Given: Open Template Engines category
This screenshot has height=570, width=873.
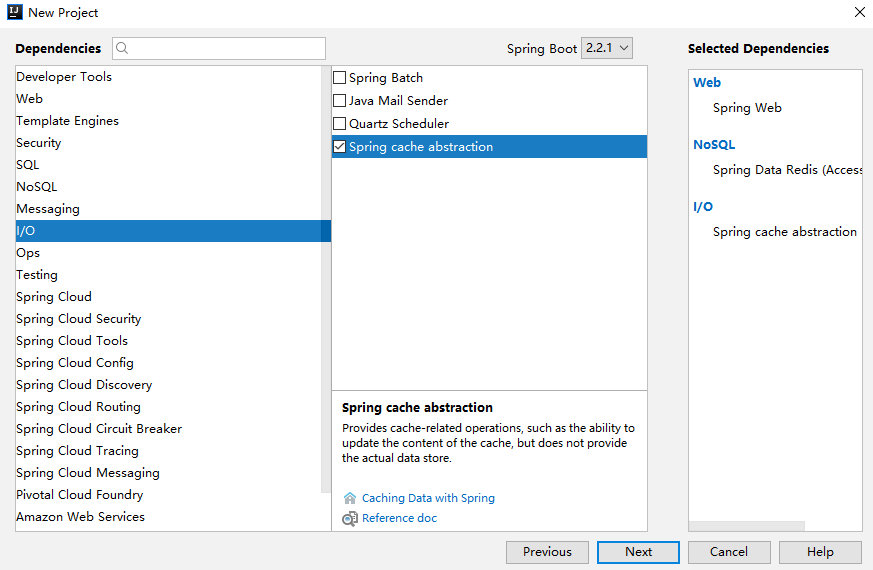Looking at the screenshot, I should click(168, 121).
